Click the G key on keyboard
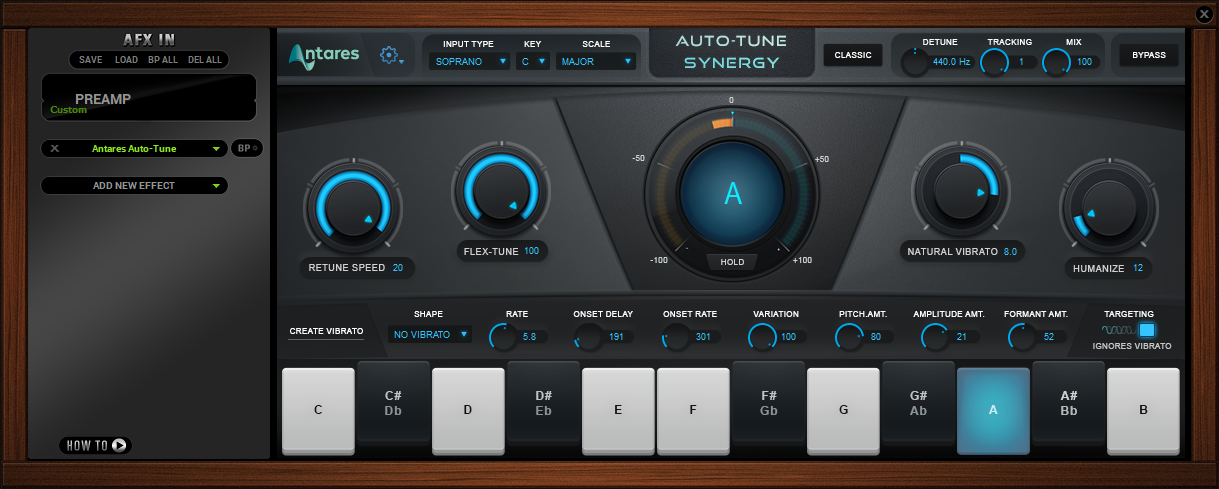The width and height of the screenshot is (1219, 489). click(843, 409)
